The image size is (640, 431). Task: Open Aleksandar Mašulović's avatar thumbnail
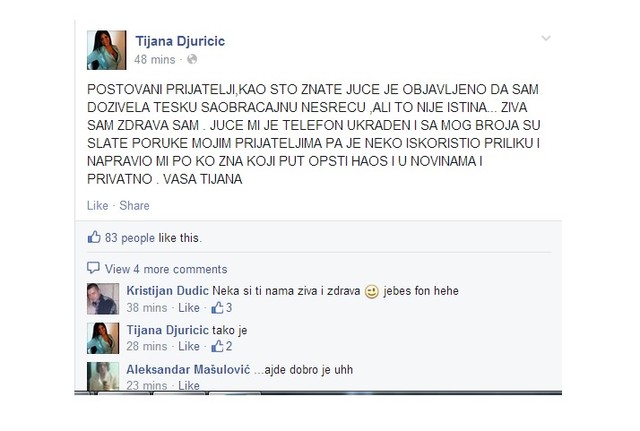tap(103, 376)
